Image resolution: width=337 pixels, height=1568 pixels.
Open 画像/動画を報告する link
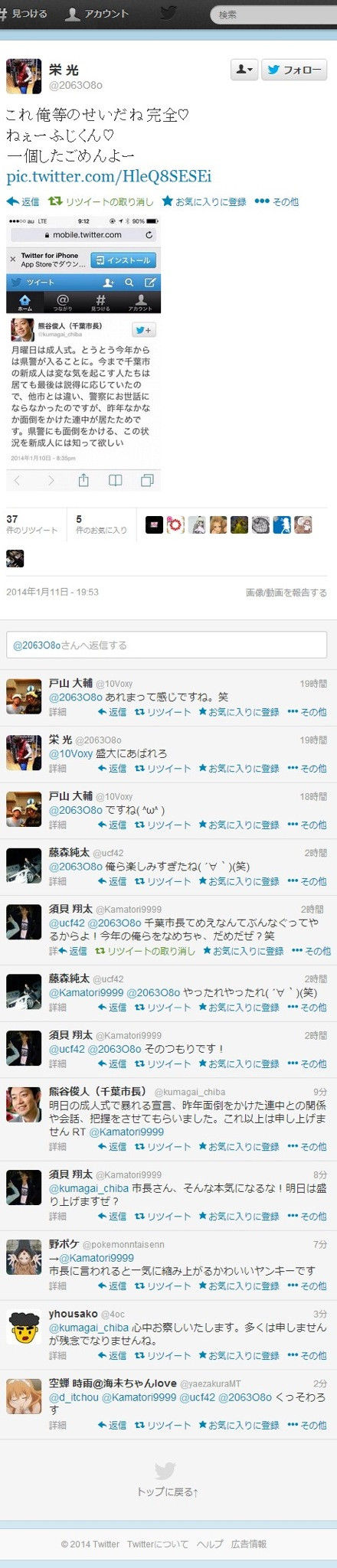(x=286, y=593)
